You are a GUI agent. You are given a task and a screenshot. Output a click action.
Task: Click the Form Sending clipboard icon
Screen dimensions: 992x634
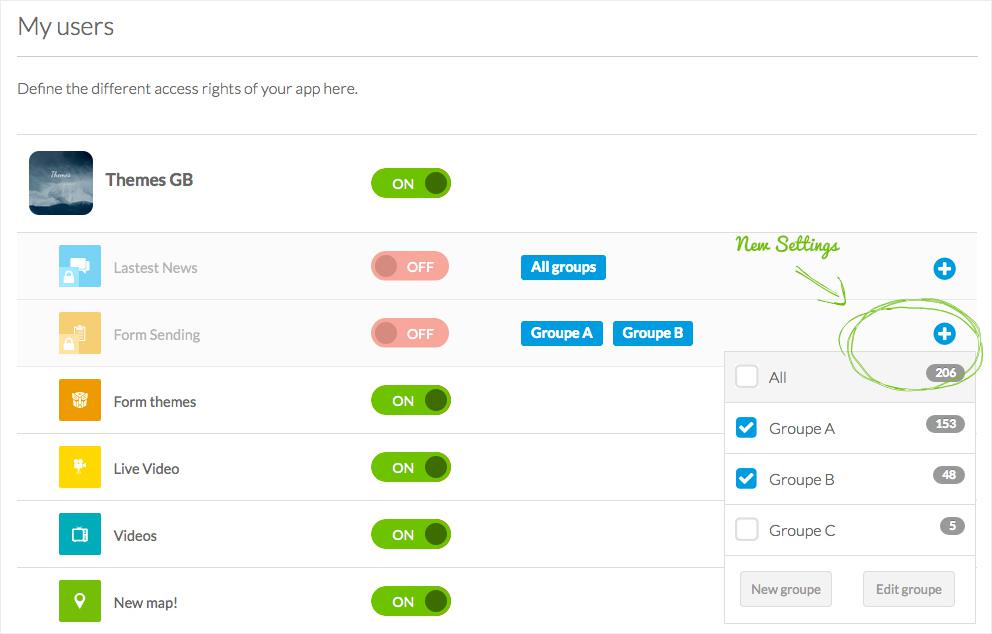[80, 334]
